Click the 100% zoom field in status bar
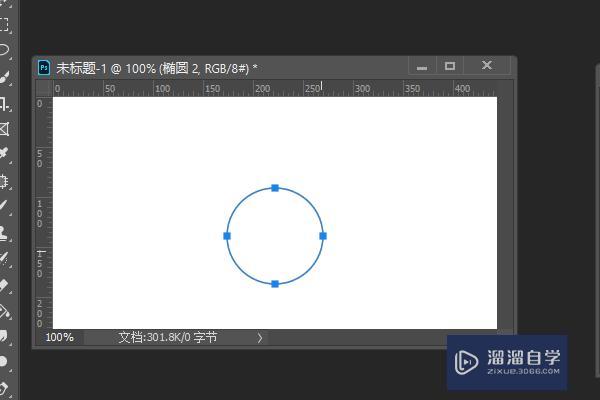Viewport: 600px width, 400px height. pyautogui.click(x=60, y=338)
